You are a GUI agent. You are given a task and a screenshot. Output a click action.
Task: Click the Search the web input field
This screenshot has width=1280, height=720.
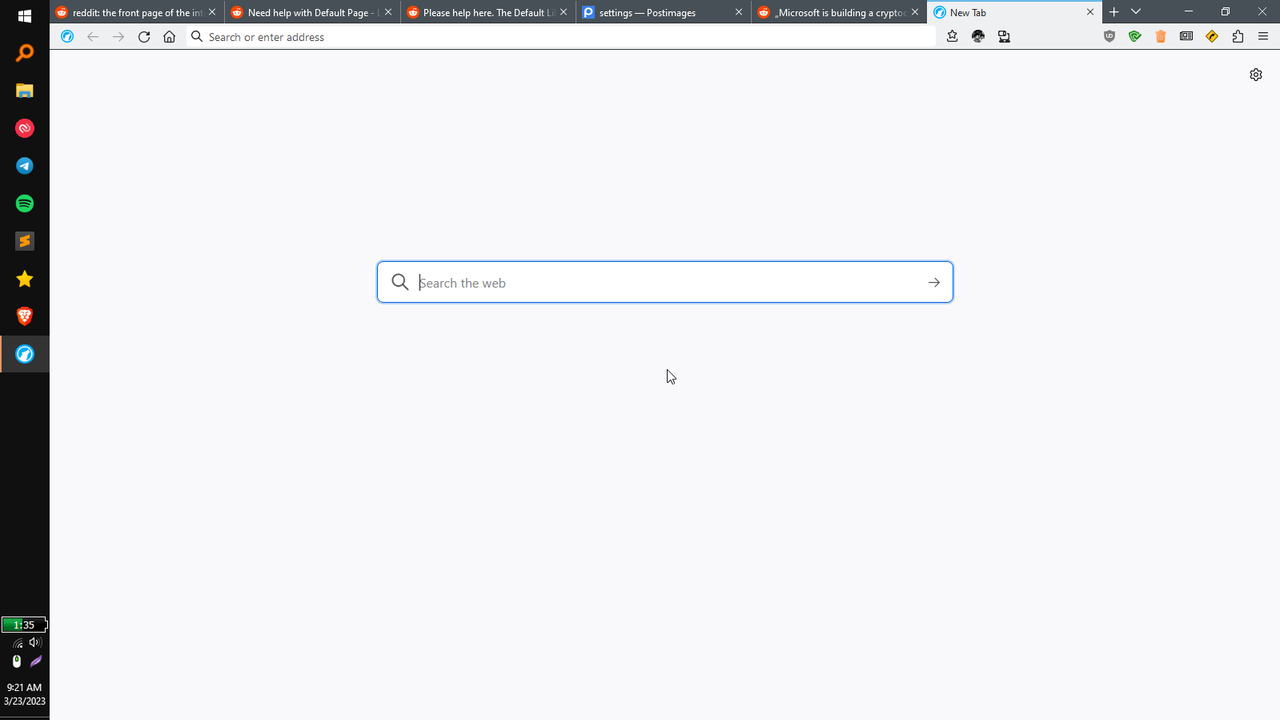(x=660, y=282)
